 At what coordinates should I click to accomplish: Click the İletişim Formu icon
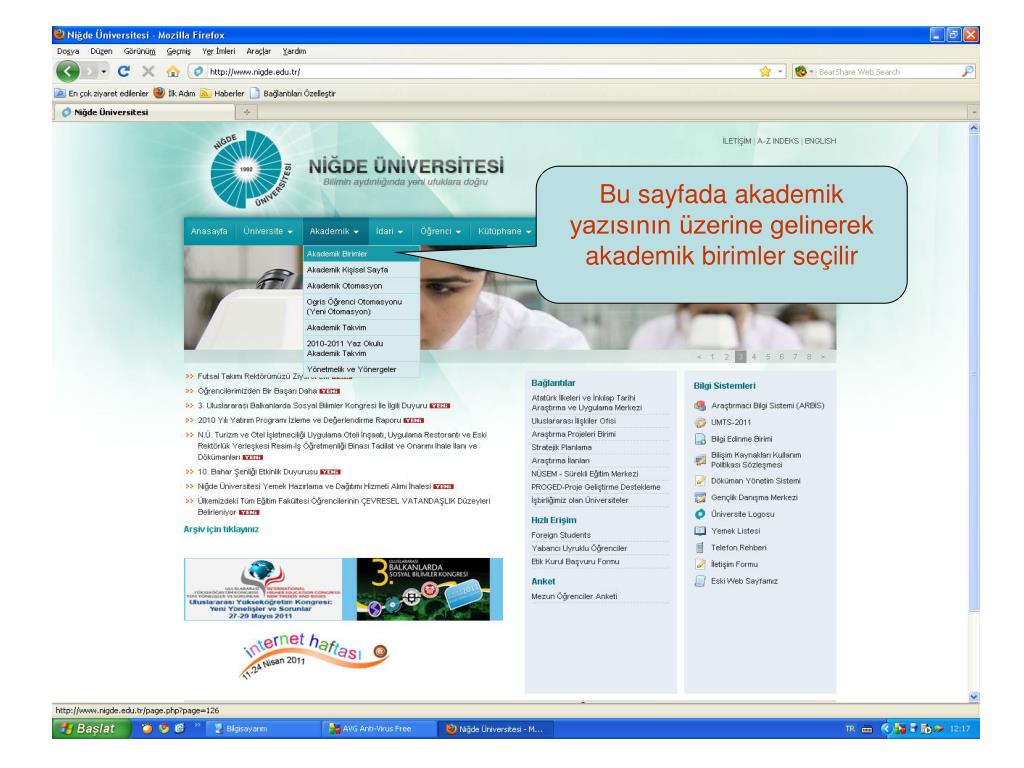click(700, 564)
